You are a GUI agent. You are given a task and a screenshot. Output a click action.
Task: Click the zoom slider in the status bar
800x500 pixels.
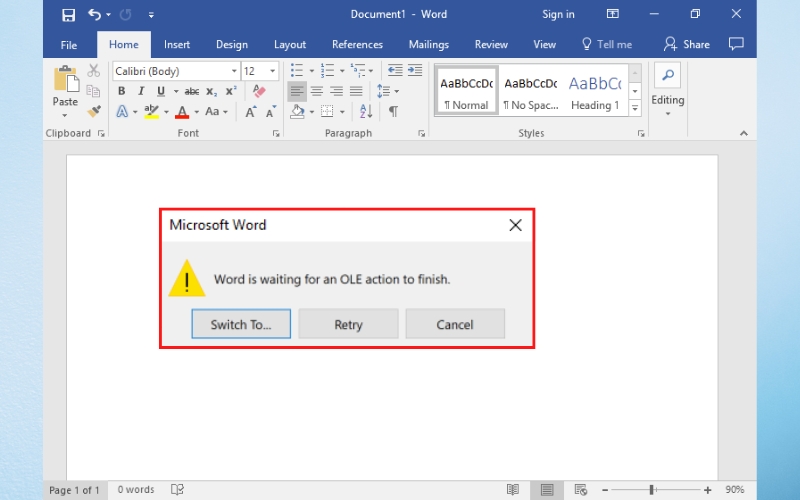coord(651,490)
